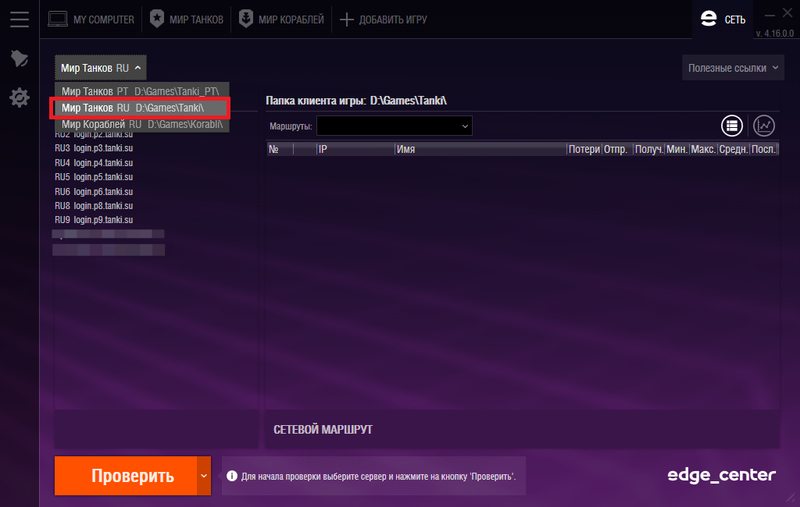Switch to table list view icon
This screenshot has width=800, height=507.
732,125
